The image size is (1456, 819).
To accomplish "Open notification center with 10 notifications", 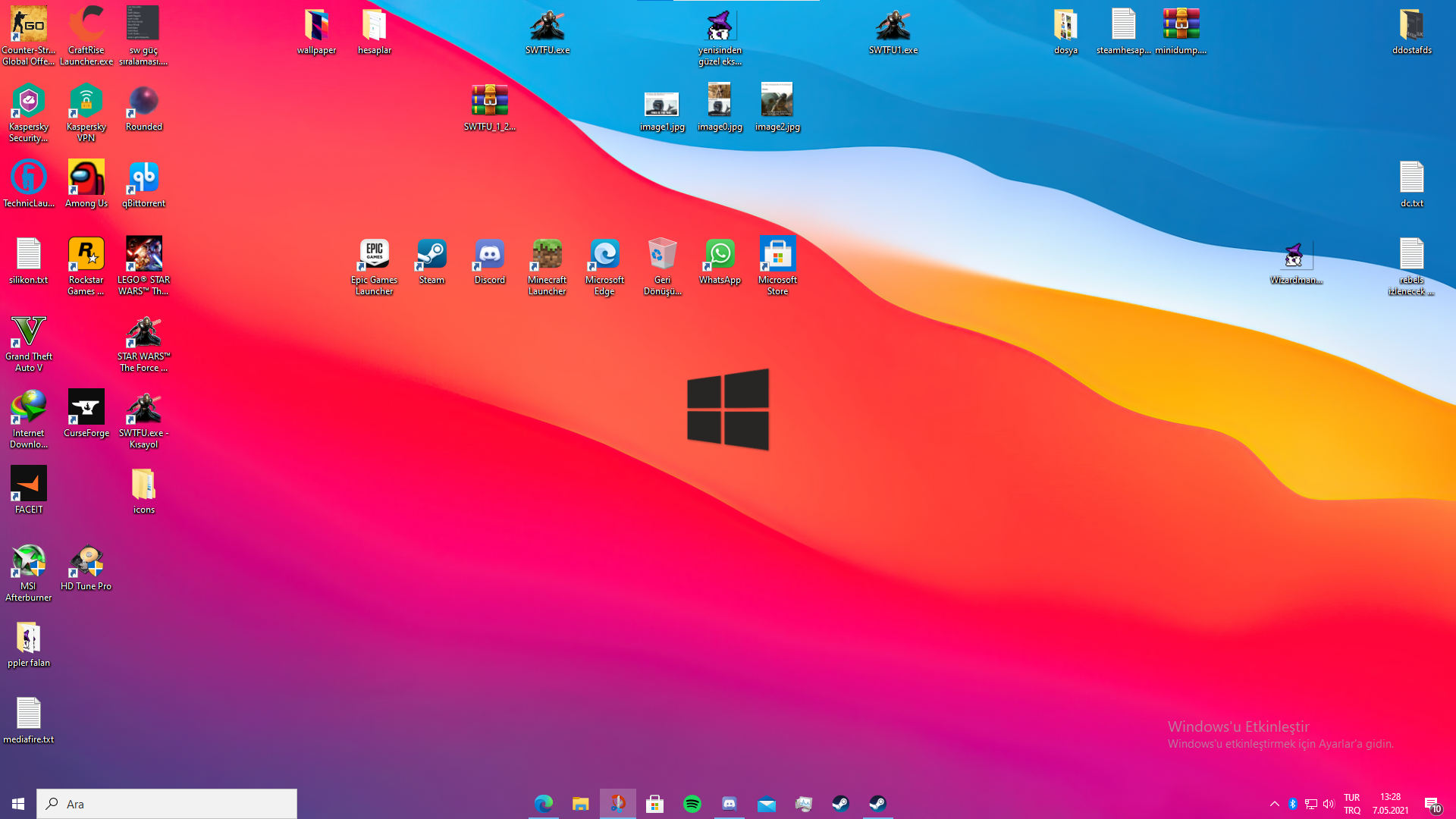I will click(x=1432, y=805).
